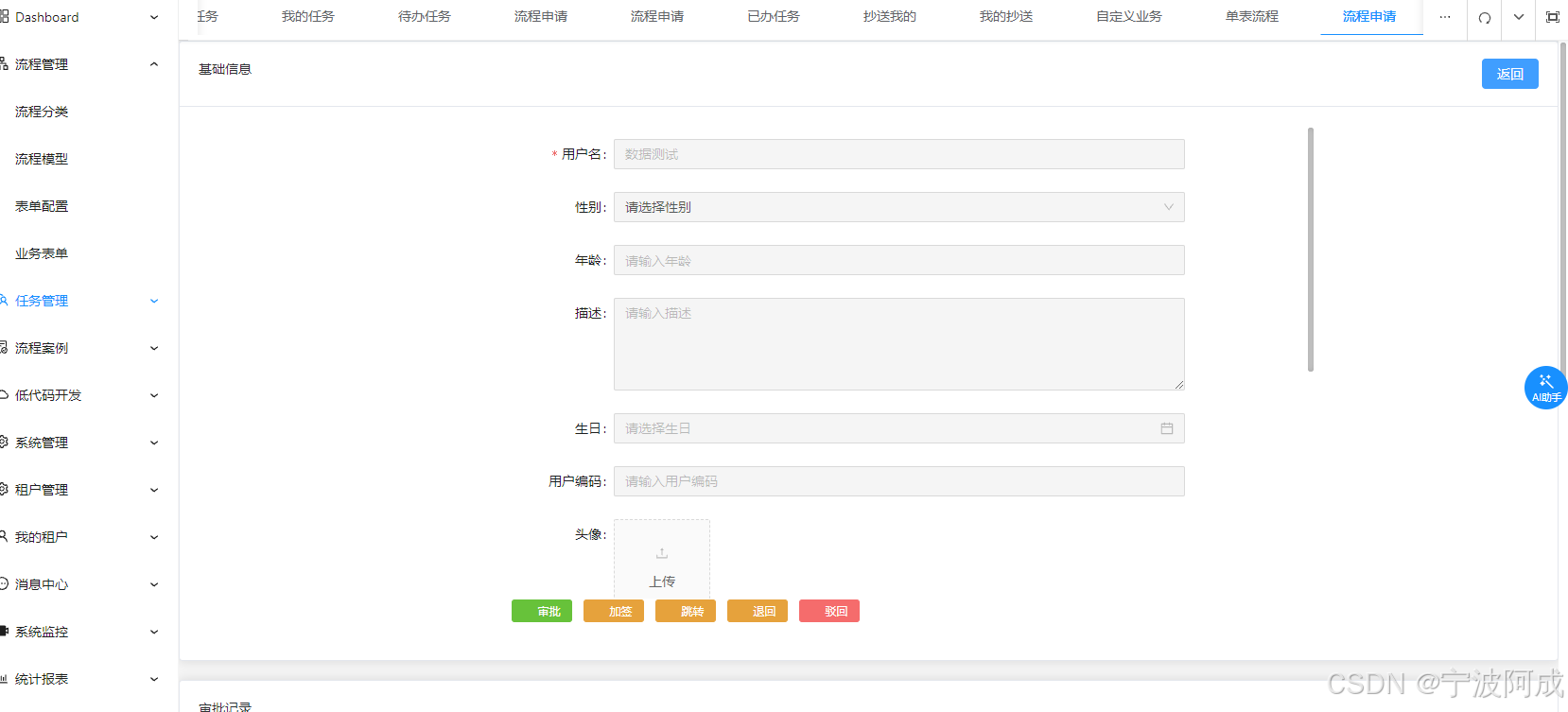Click the 系统监控 camera icon
Screen dimensions: 1568x712
4,631
